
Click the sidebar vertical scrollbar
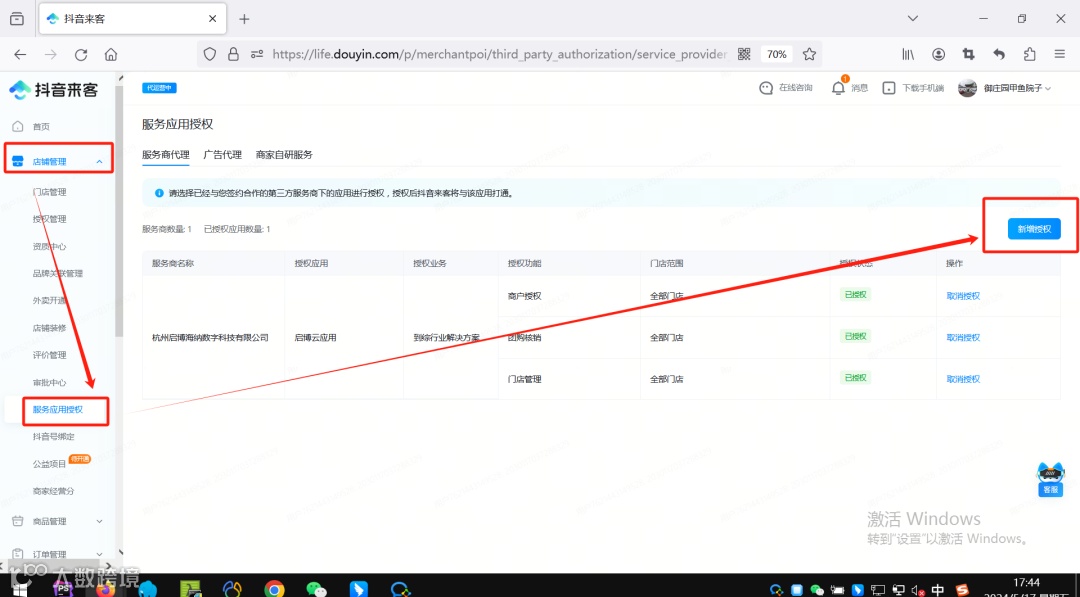pos(119,211)
